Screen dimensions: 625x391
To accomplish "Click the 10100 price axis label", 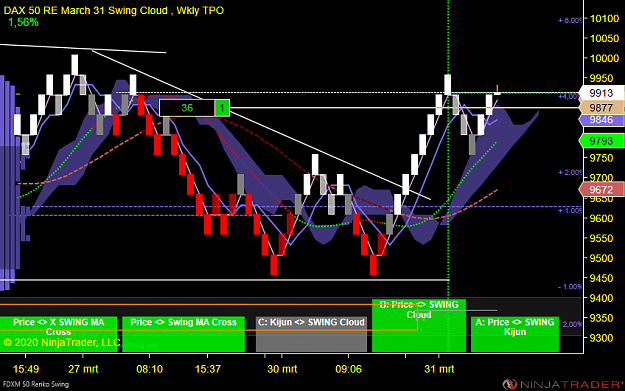I will pyautogui.click(x=604, y=19).
